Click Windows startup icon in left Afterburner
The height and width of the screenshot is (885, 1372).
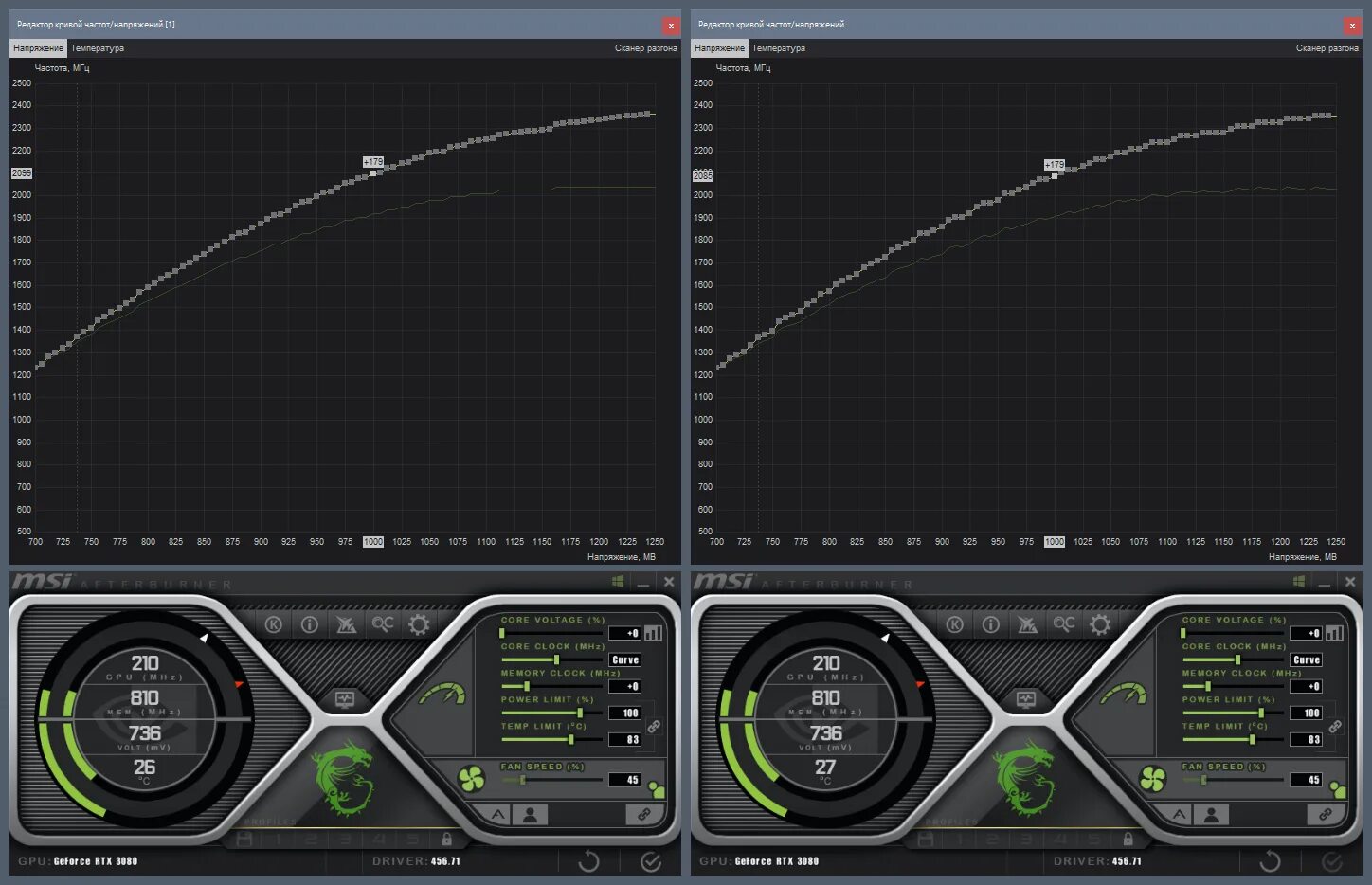tap(617, 581)
